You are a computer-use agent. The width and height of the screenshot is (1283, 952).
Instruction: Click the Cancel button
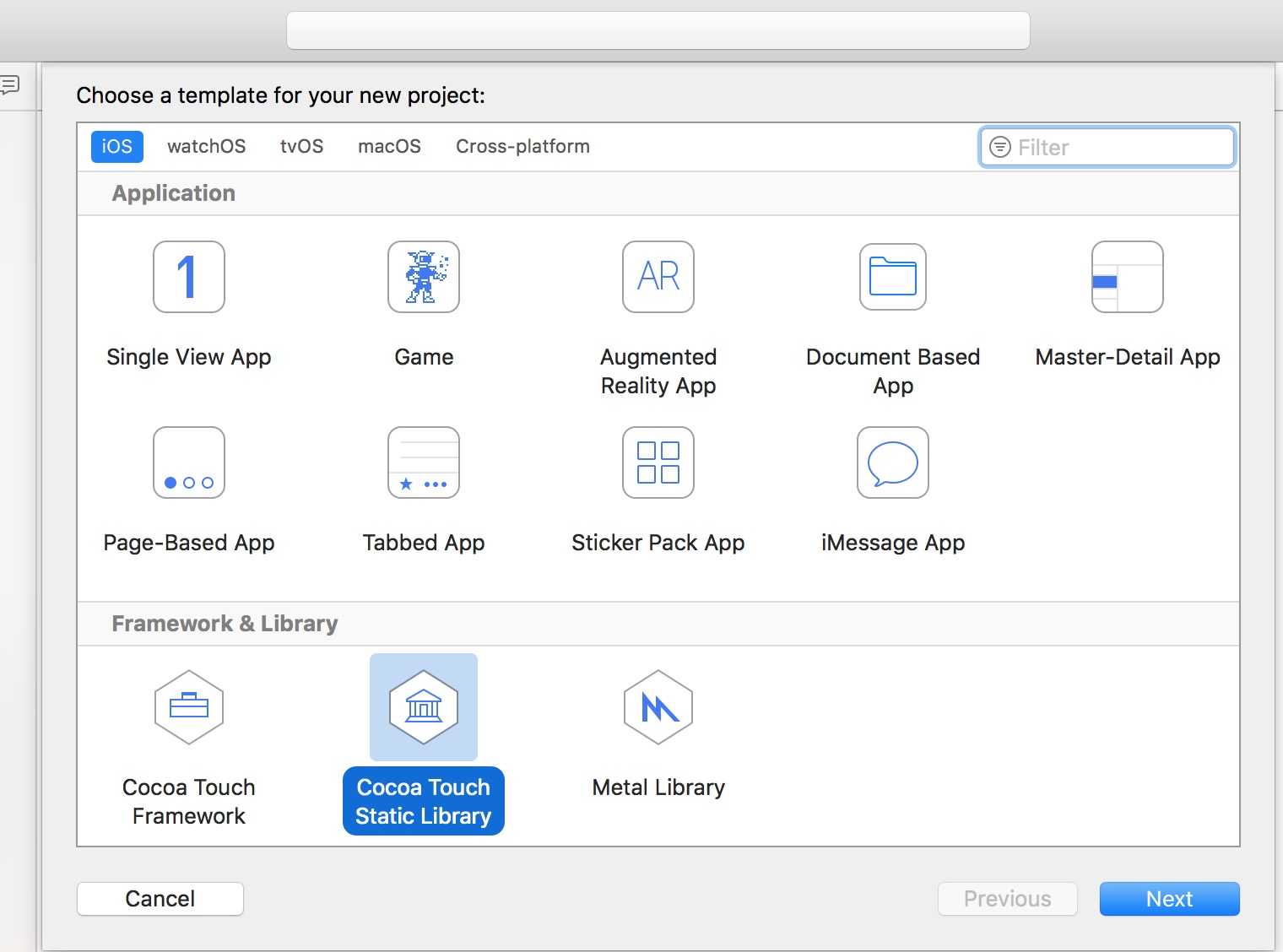(160, 899)
